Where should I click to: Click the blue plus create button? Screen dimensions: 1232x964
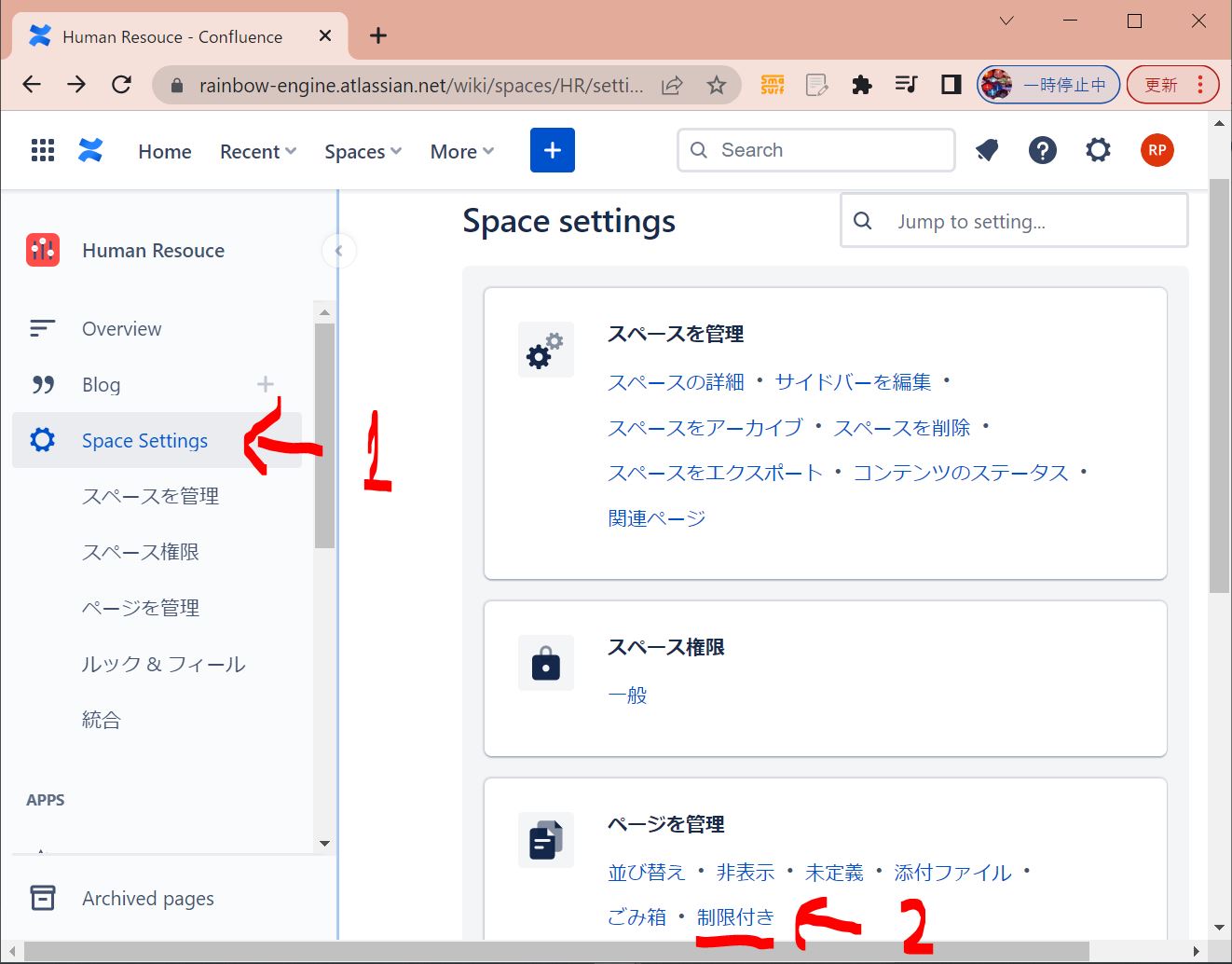coord(552,150)
